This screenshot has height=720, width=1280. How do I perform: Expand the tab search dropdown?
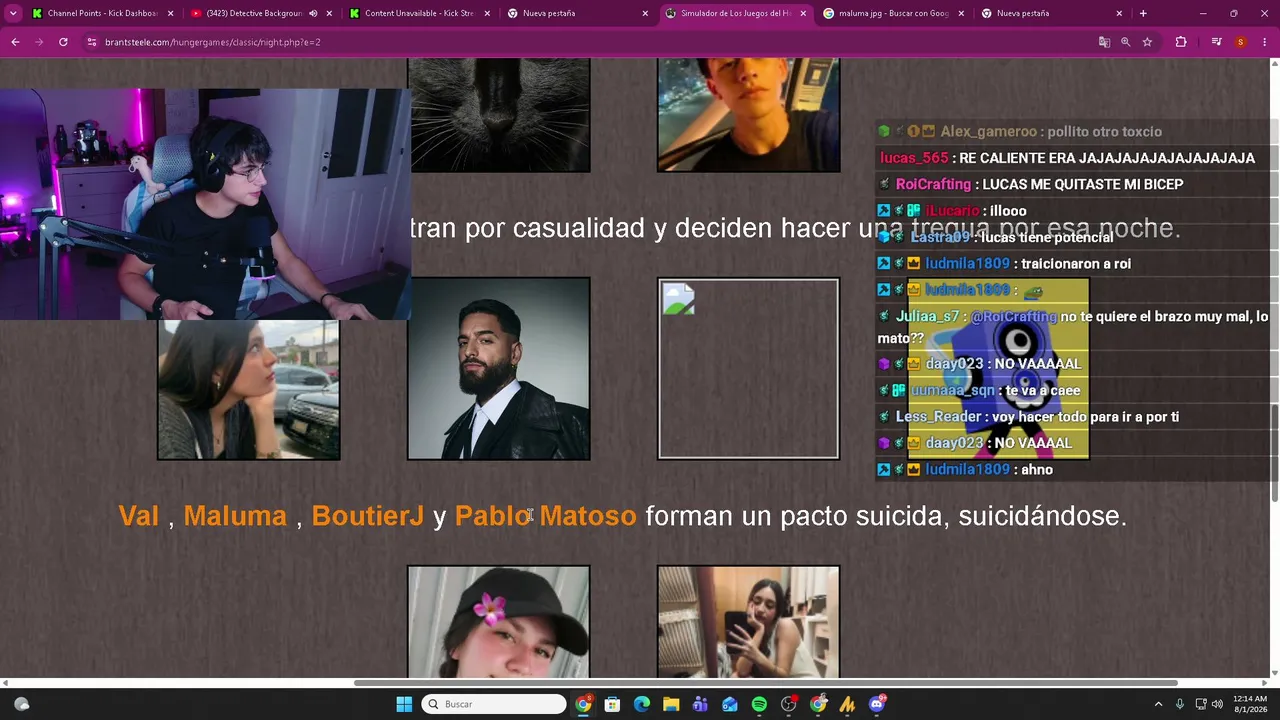click(13, 13)
